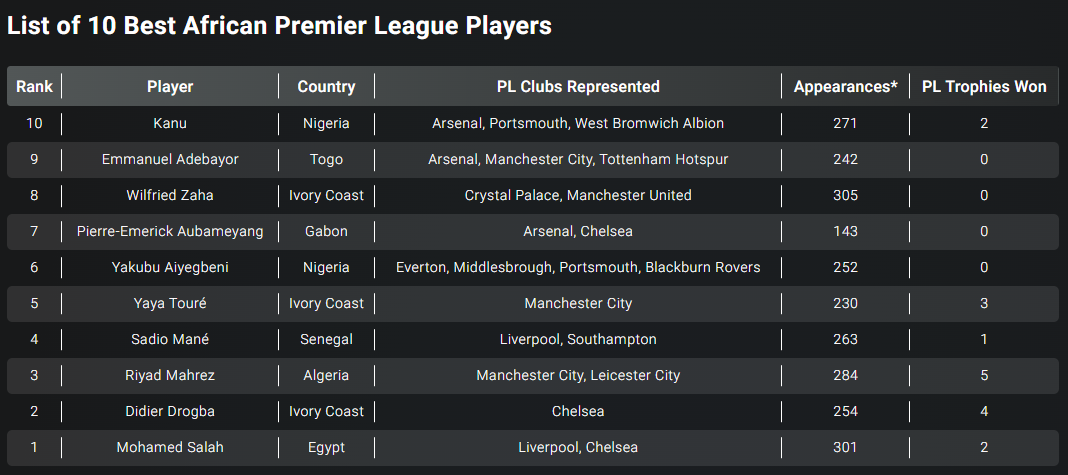The width and height of the screenshot is (1068, 475).
Task: Click Kanu in the Player column
Action: pyautogui.click(x=170, y=123)
